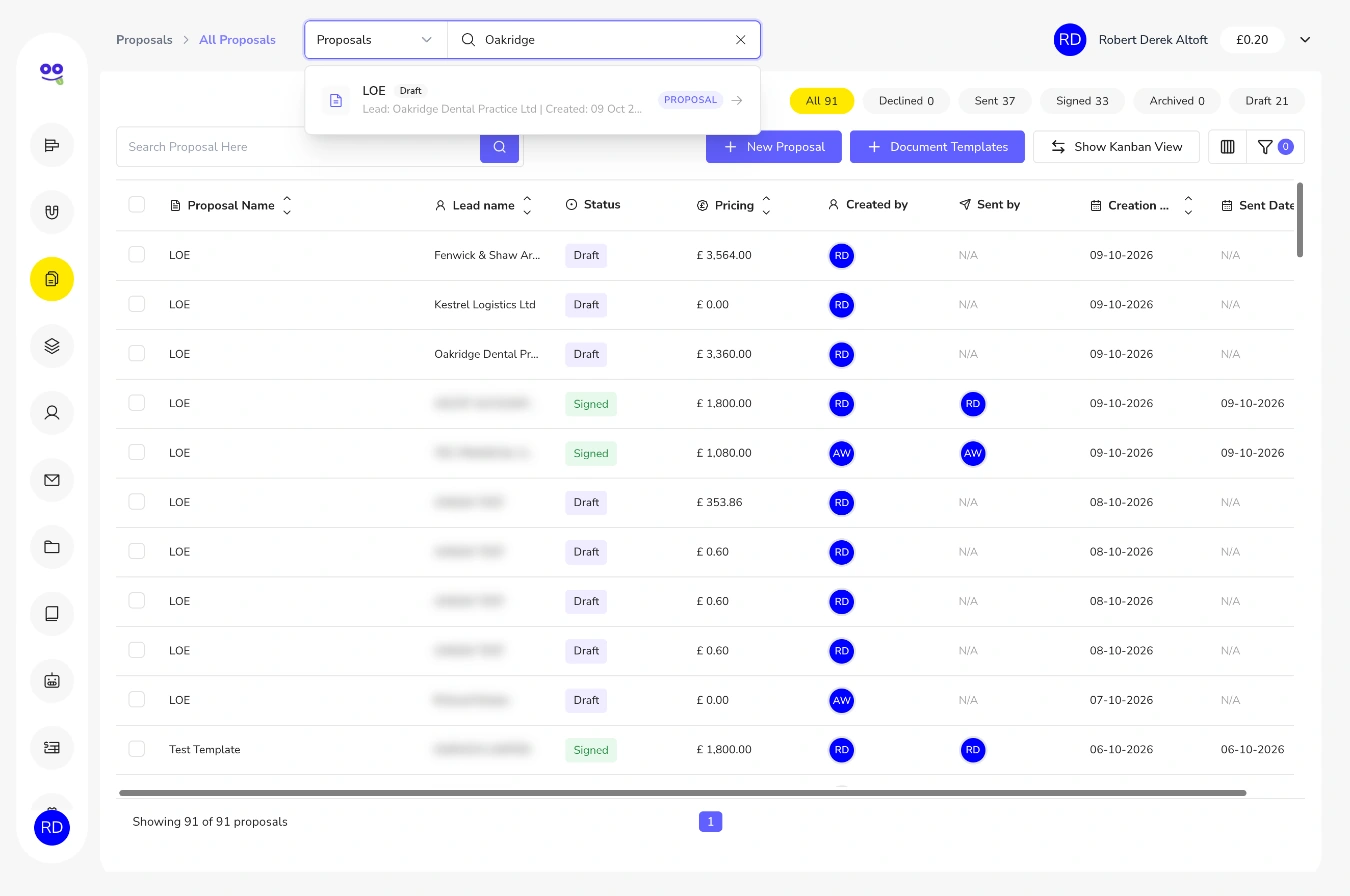The height and width of the screenshot is (896, 1350).
Task: Tick the checkbox for the £ 353.86 row
Action: pyautogui.click(x=137, y=502)
